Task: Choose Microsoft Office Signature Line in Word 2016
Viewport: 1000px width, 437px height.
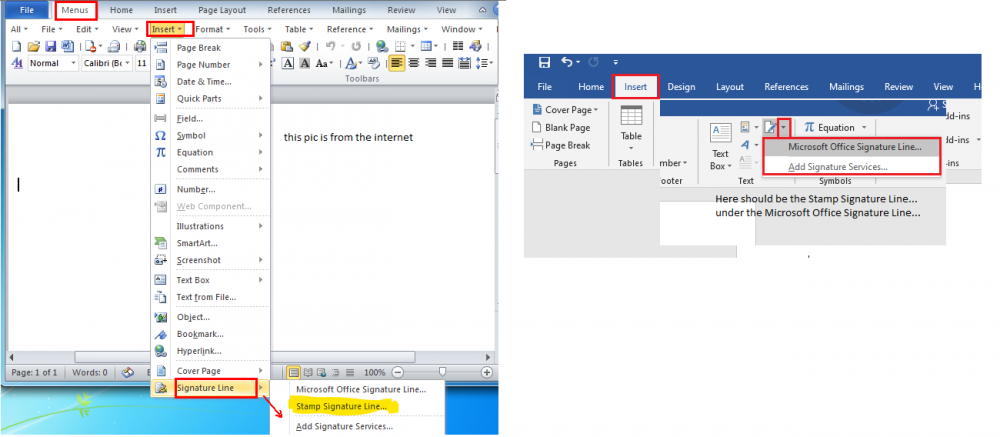Action: point(855,147)
